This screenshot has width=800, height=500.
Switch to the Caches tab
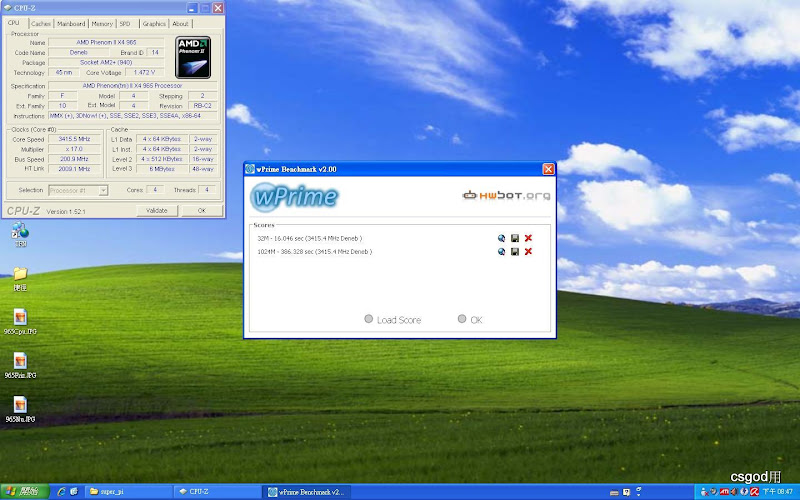(x=41, y=23)
